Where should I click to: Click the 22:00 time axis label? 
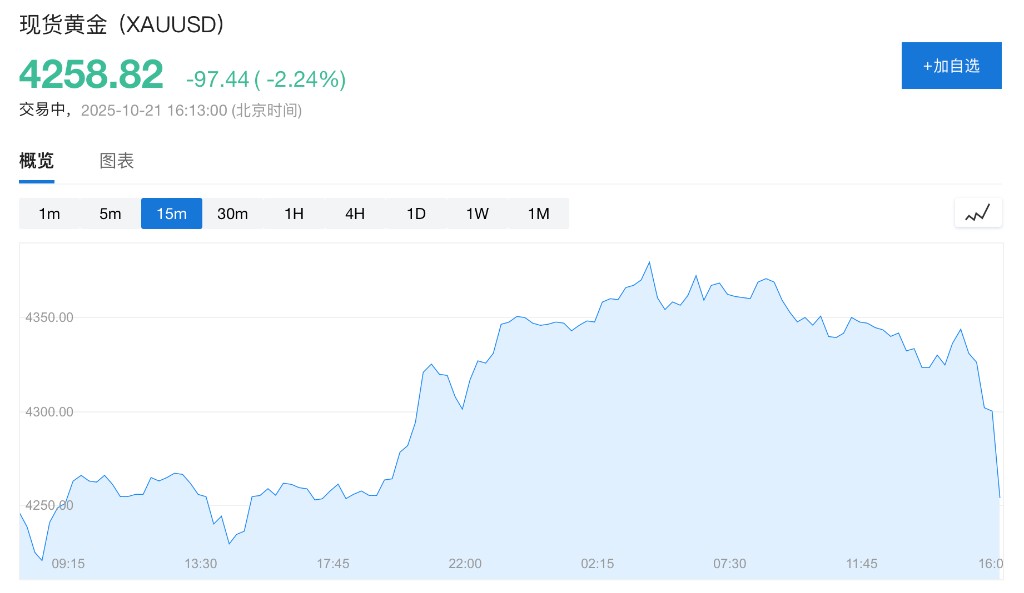[465, 564]
